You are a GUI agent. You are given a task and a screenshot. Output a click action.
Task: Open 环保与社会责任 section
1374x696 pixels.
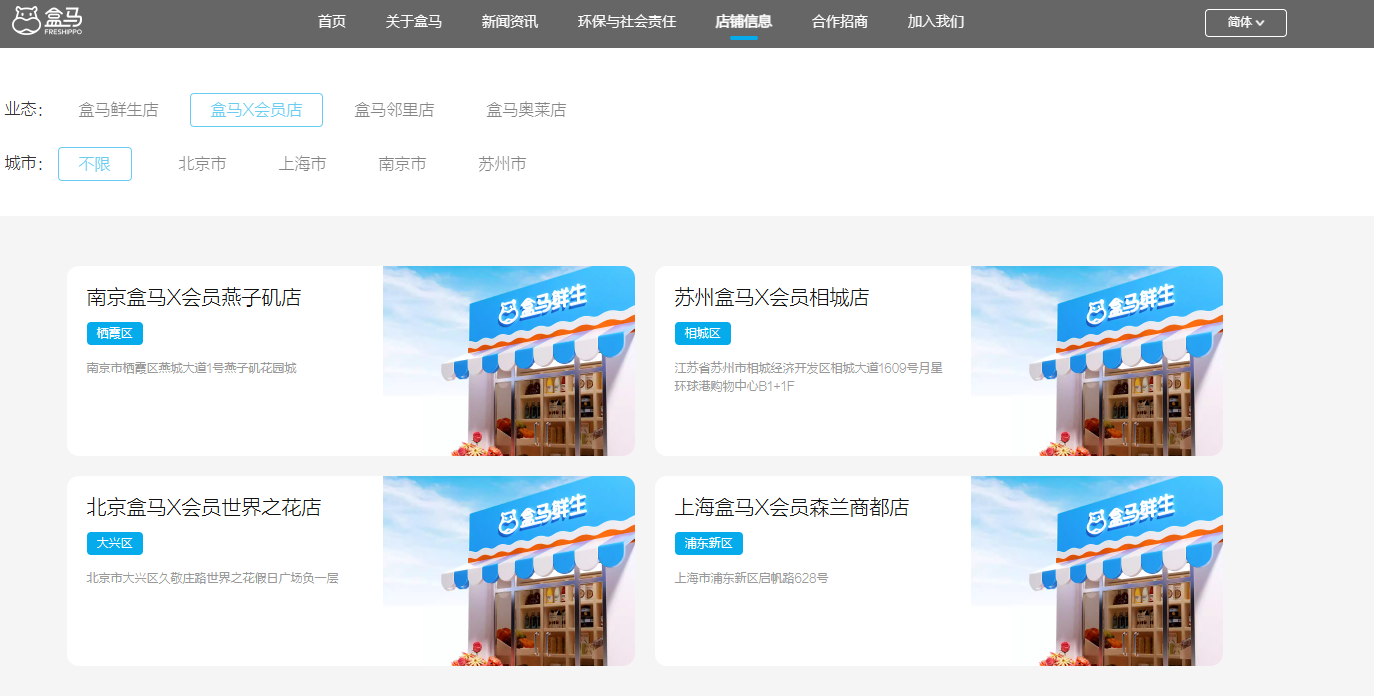626,22
